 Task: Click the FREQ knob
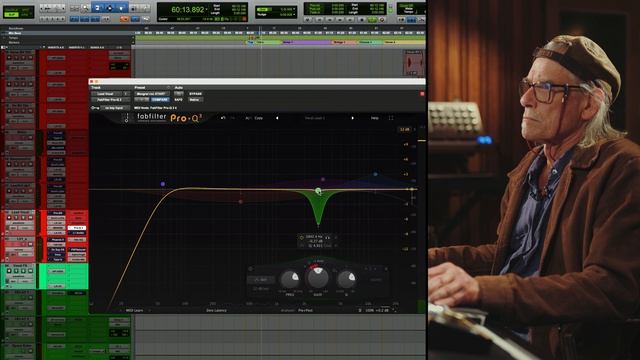click(290, 280)
